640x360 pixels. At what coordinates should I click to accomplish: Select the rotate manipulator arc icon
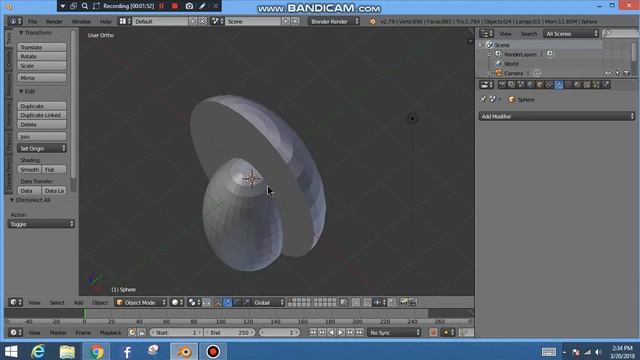point(237,302)
